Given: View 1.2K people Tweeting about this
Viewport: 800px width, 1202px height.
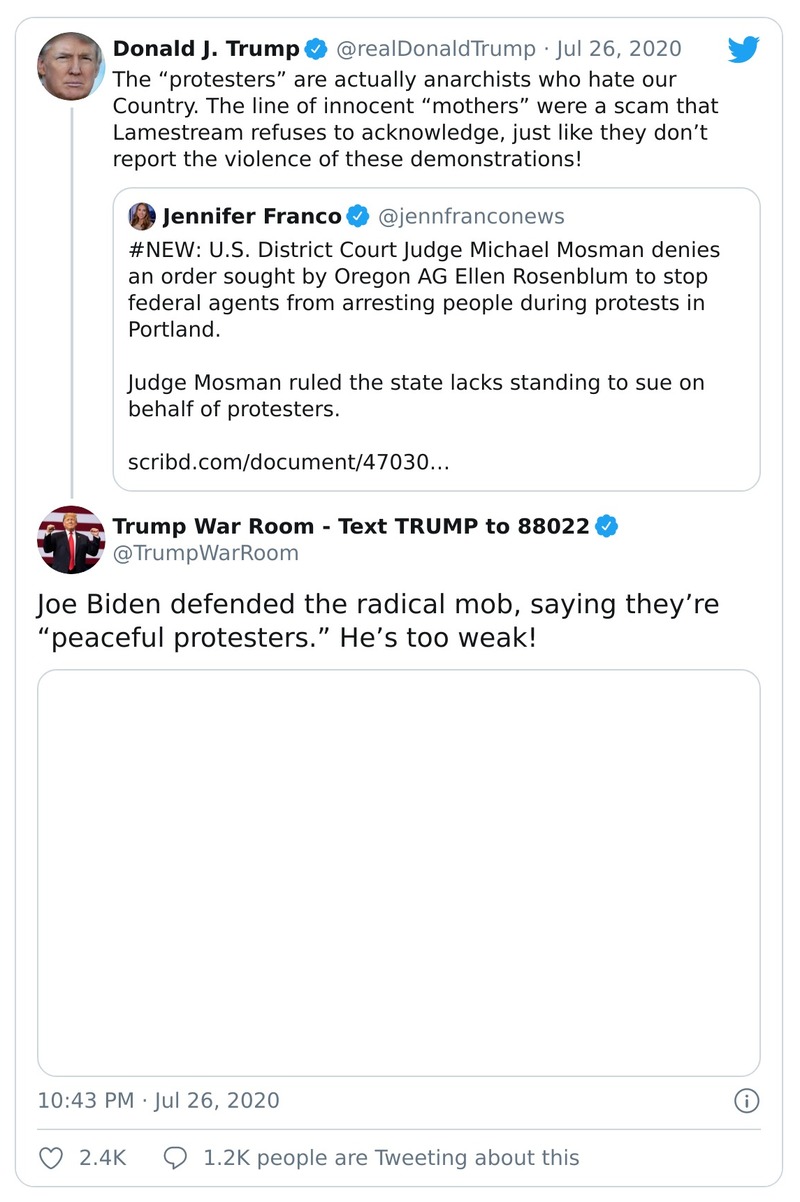Looking at the screenshot, I should [x=390, y=1158].
